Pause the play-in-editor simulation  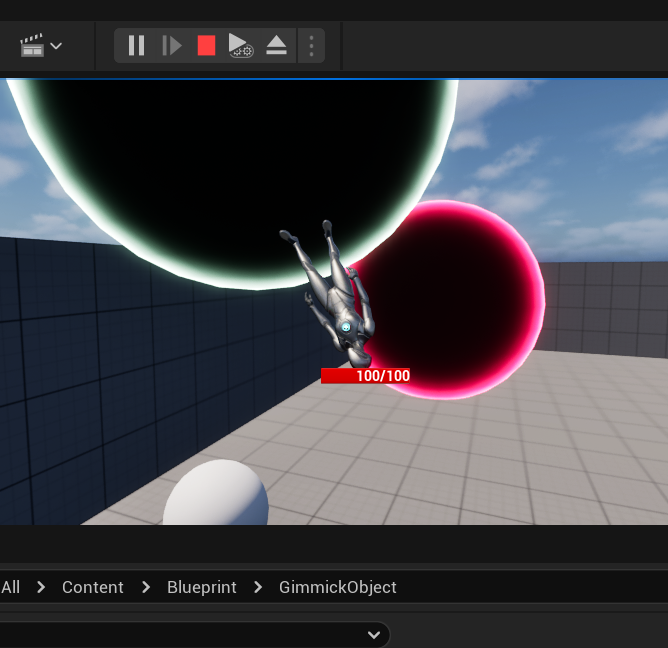coord(136,45)
